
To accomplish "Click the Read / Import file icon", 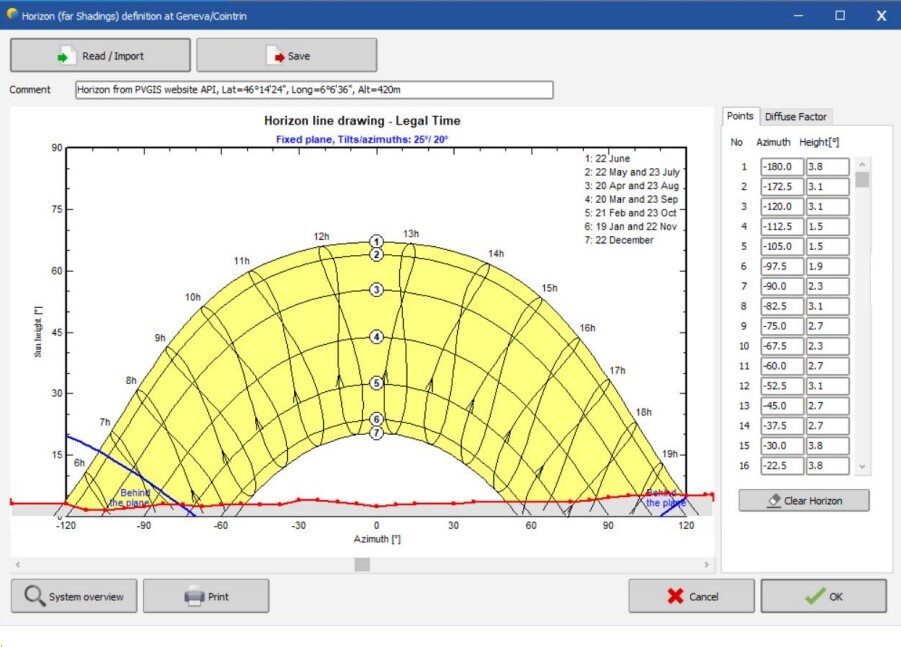I will (67, 56).
